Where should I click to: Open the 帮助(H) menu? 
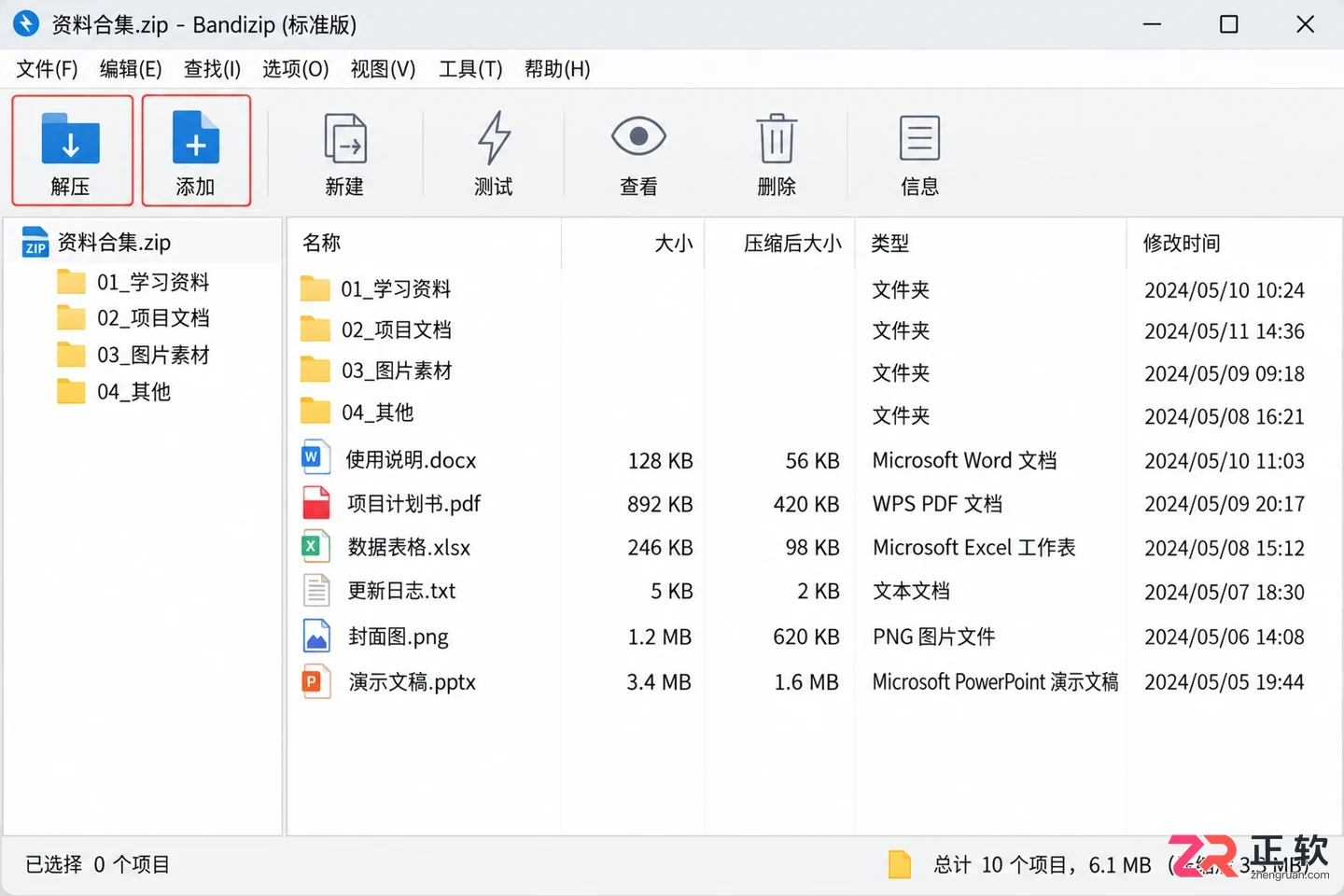coord(557,69)
